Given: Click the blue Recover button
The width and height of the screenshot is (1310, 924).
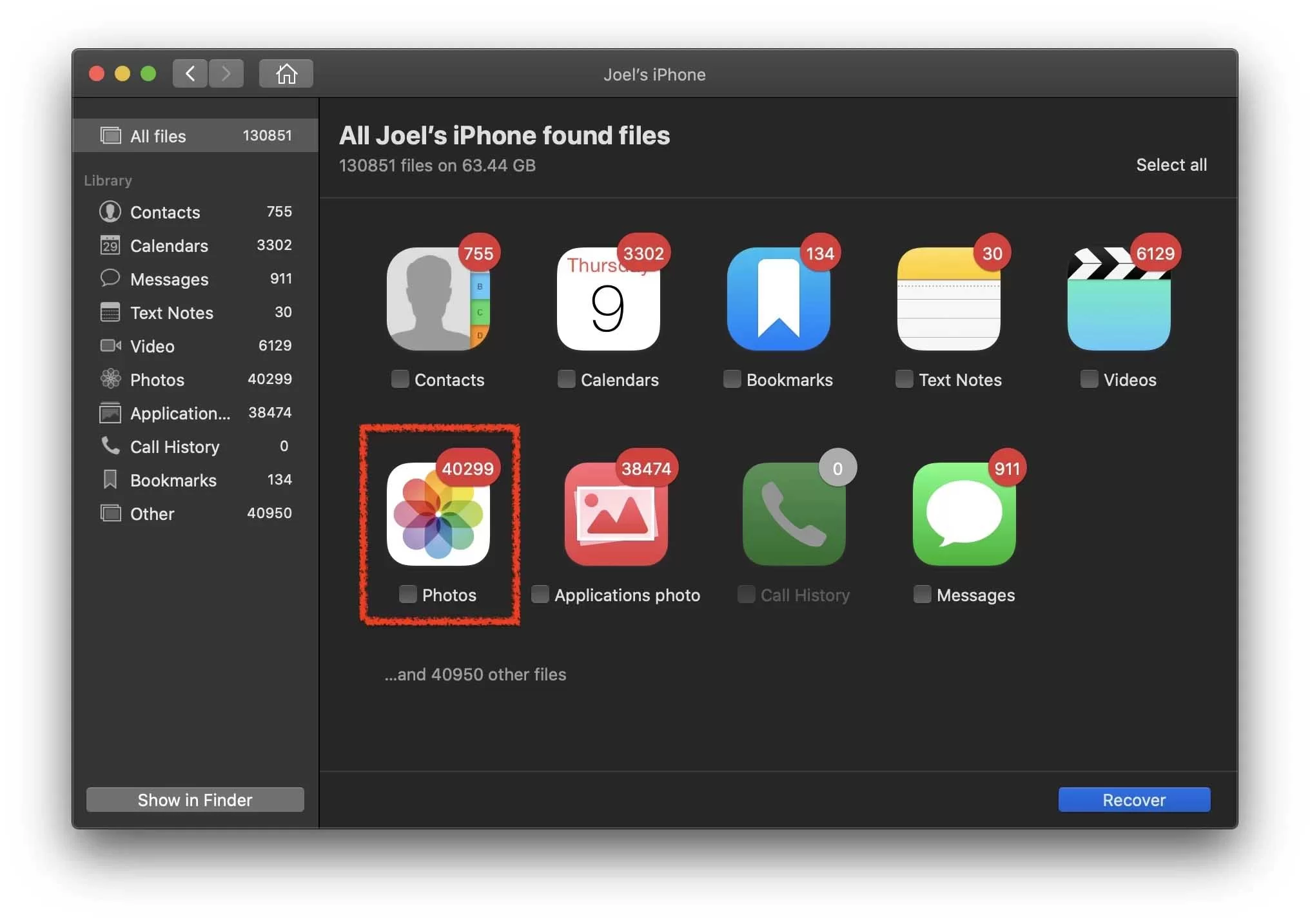Looking at the screenshot, I should (1134, 800).
